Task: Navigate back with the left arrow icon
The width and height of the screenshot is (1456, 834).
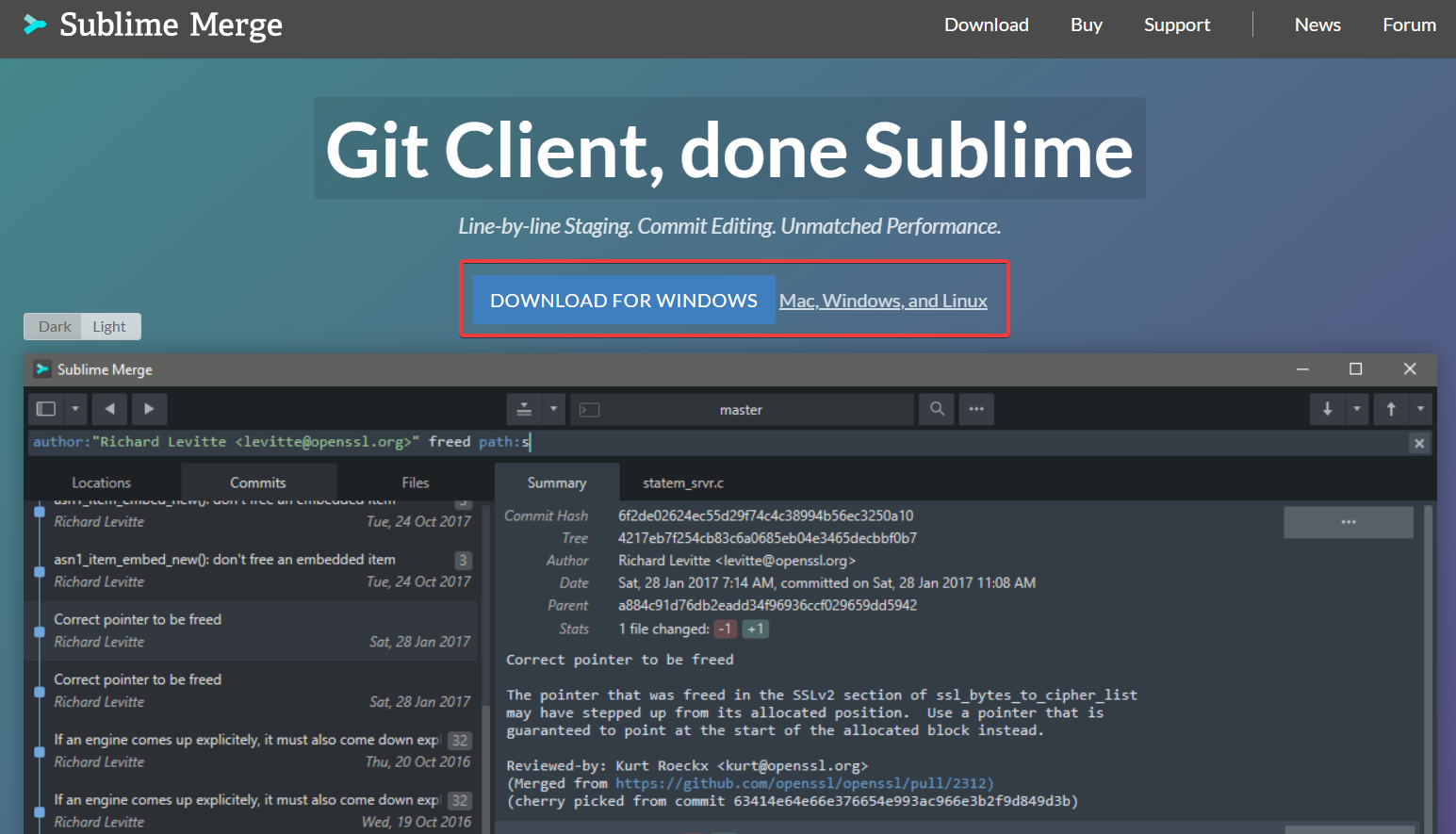Action: click(109, 409)
